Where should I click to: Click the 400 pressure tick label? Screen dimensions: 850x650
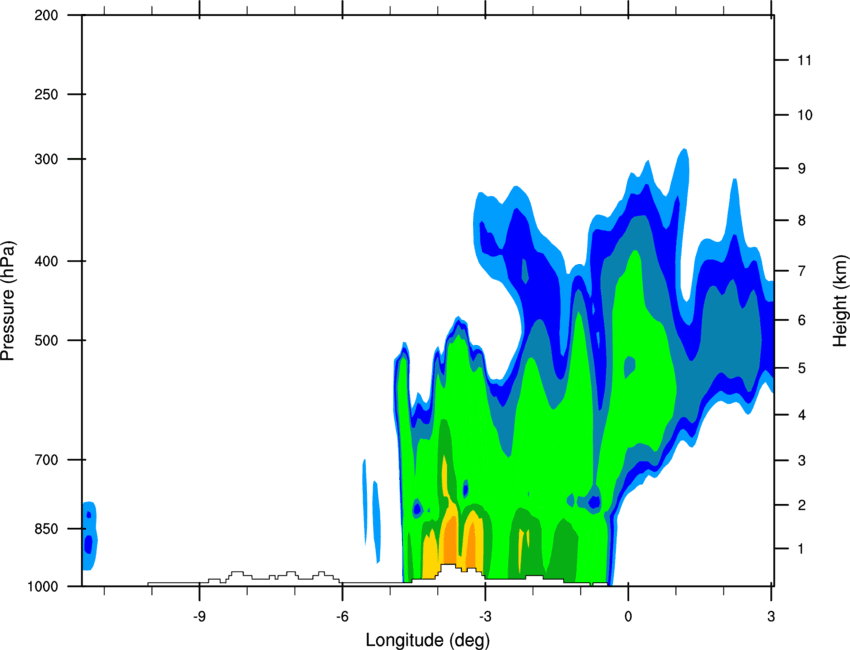point(46,261)
